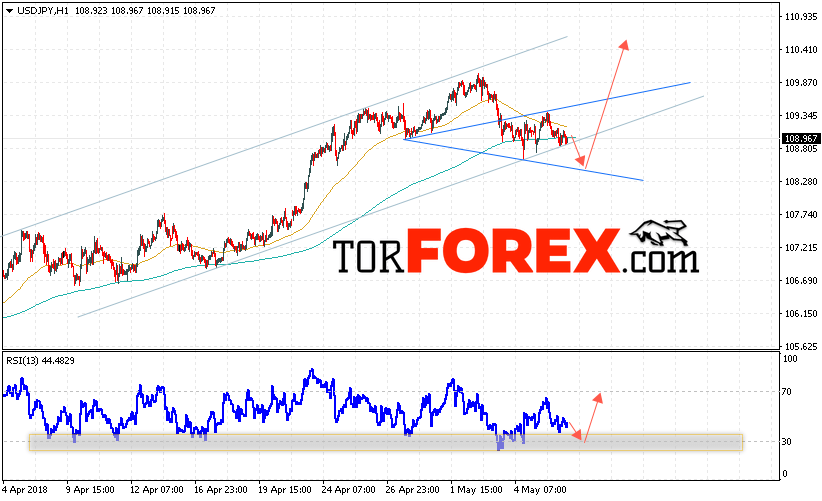
Task: Select the 24 Apr 07:00 time label
Action: tap(349, 490)
